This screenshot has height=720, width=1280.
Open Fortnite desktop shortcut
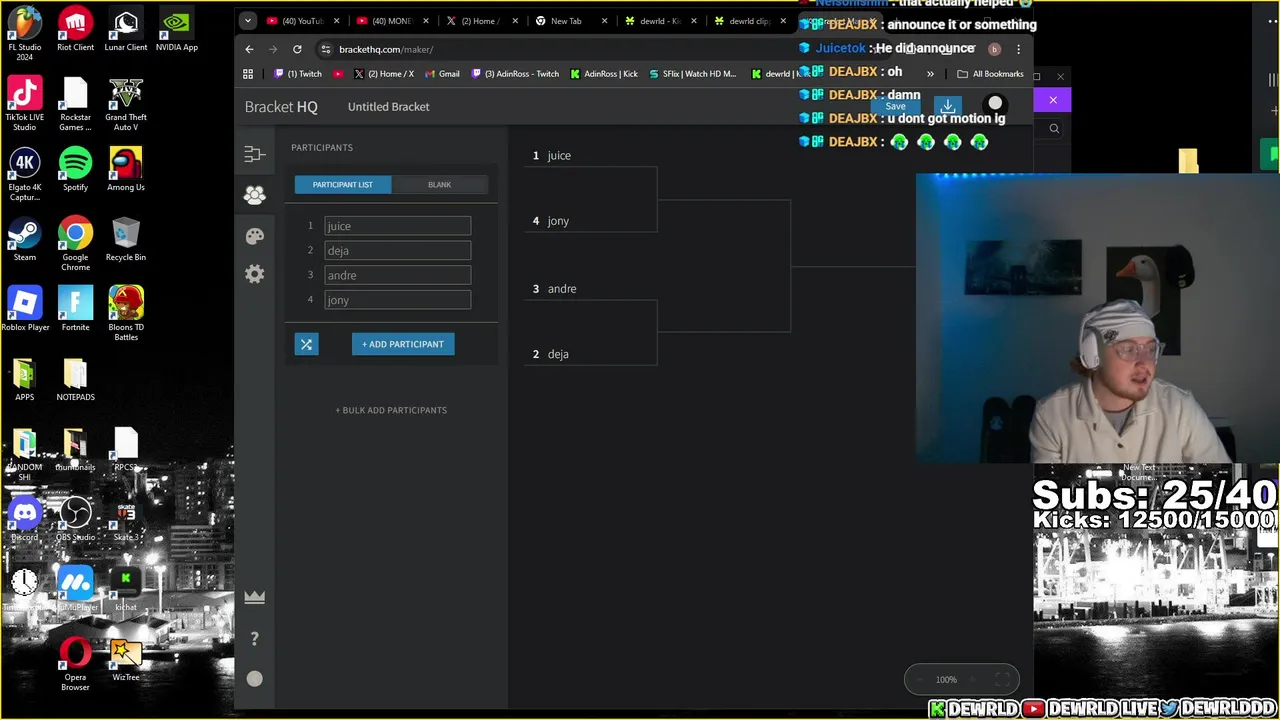75,309
